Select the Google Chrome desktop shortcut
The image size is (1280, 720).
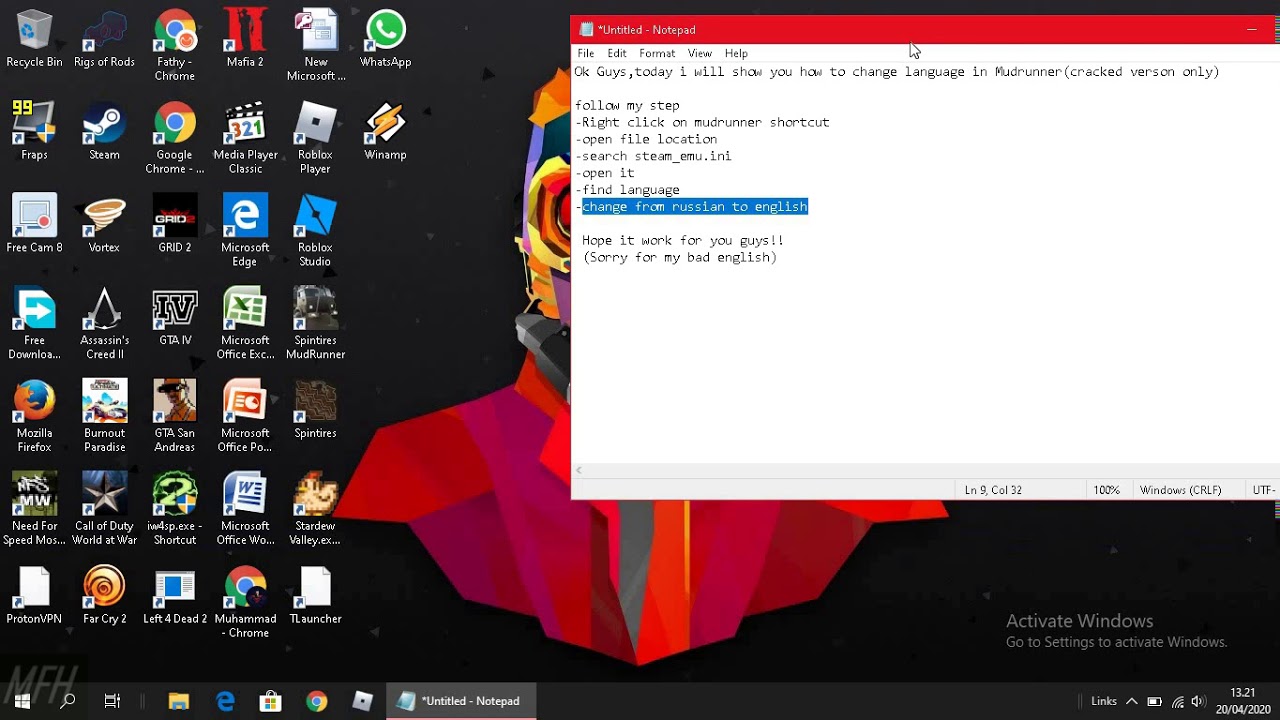click(x=175, y=139)
